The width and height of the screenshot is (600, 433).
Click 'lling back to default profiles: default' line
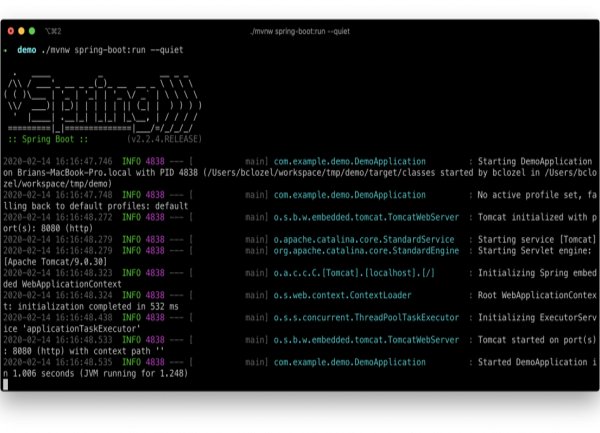pos(96,206)
